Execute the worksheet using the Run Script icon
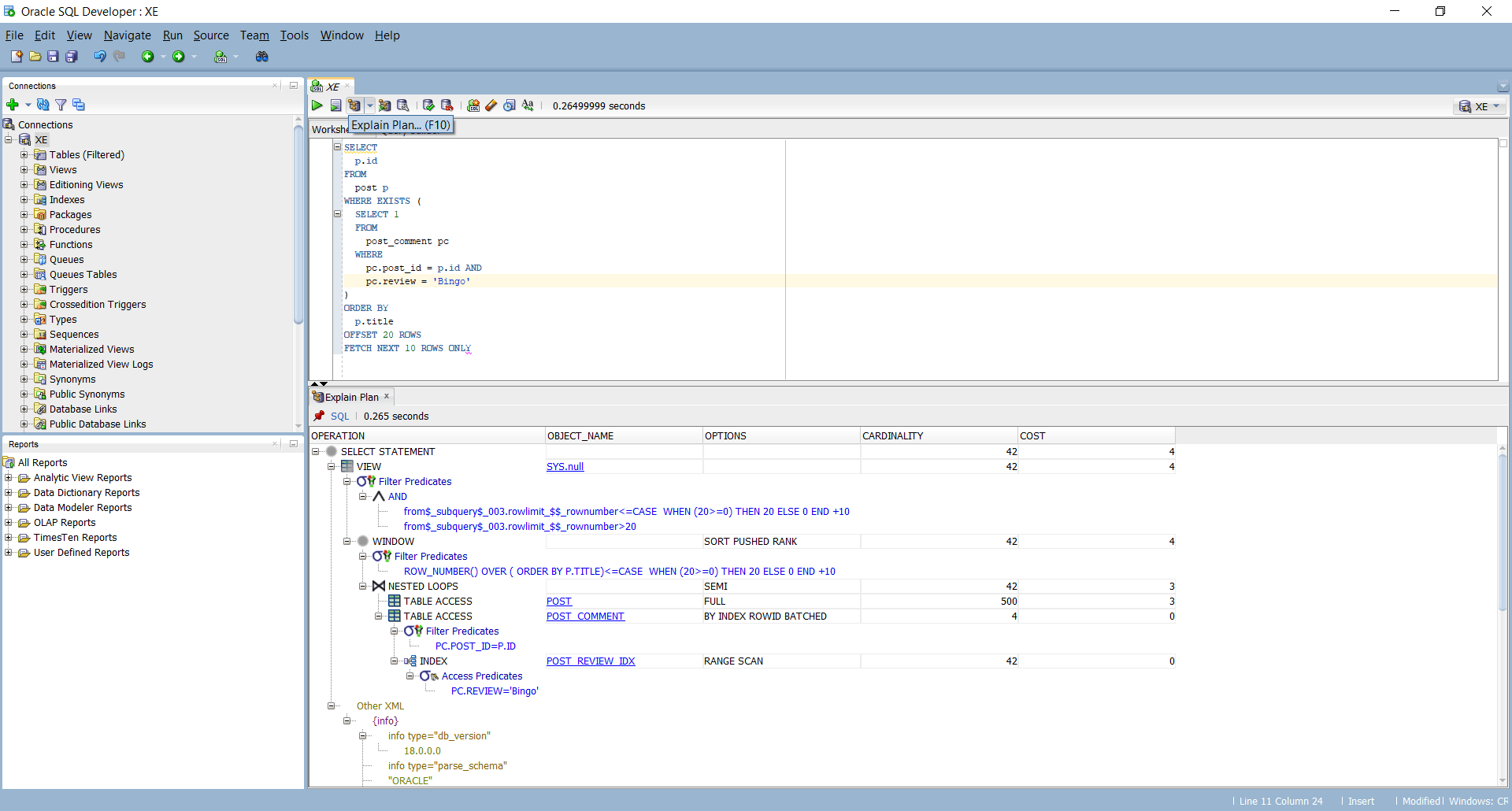The height and width of the screenshot is (811, 1512). [335, 106]
